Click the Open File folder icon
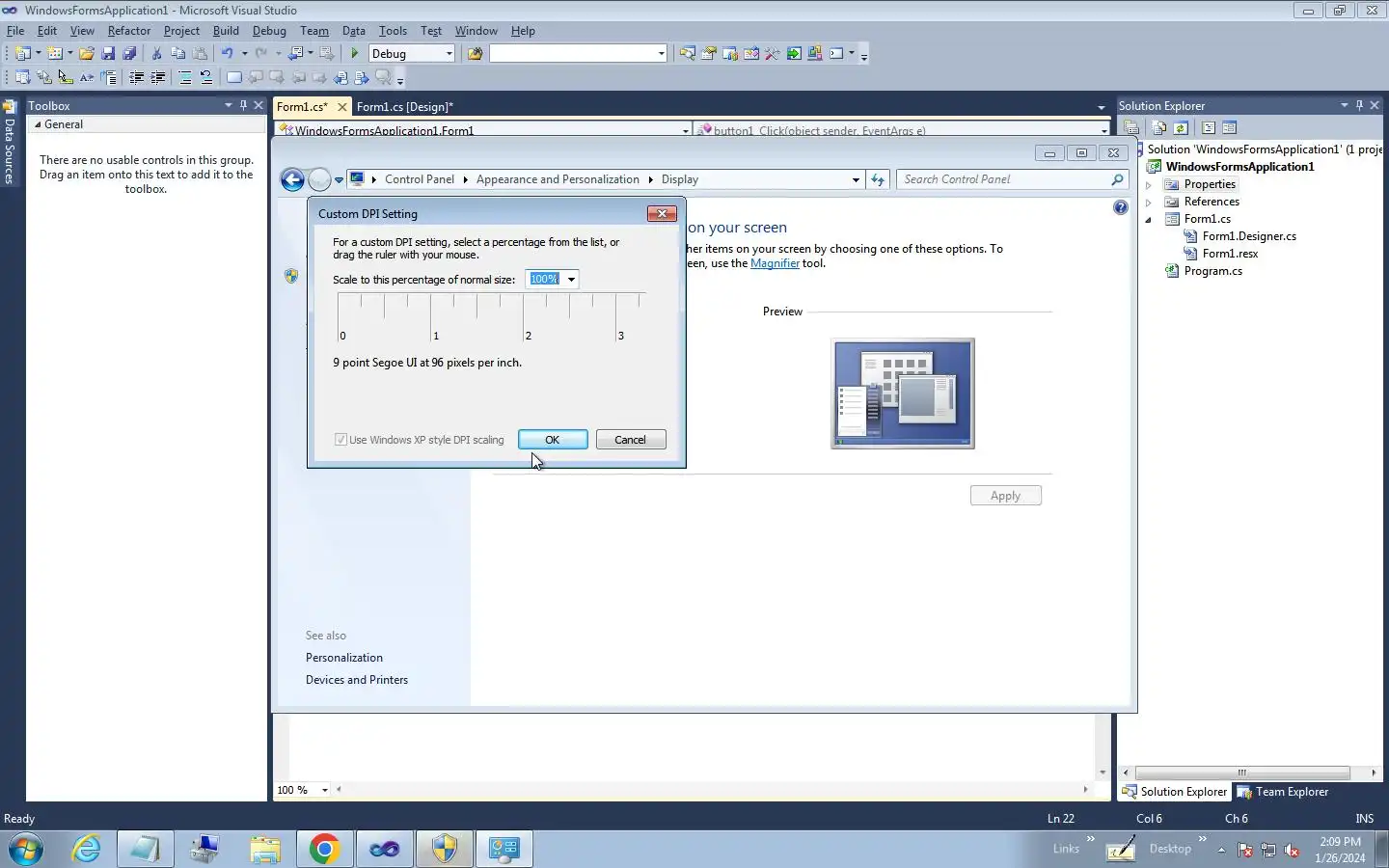Image resolution: width=1389 pixels, height=868 pixels. point(86,54)
